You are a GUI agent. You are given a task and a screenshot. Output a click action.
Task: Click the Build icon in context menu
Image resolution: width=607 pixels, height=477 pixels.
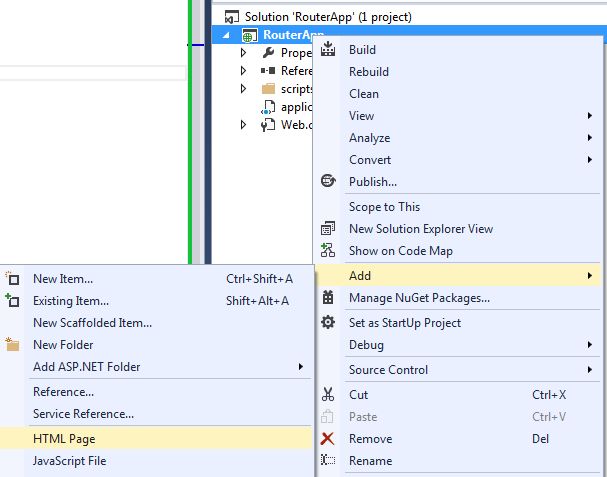coord(328,49)
